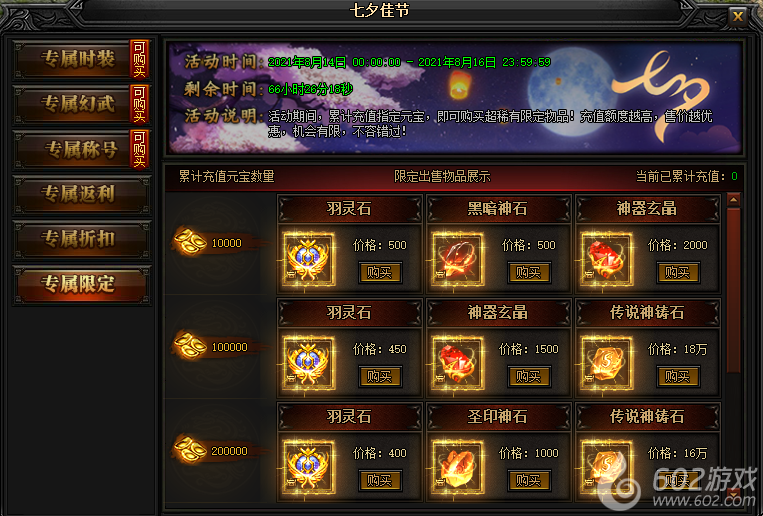
Task: Click the item list scrollbar thumb
Action: (733, 291)
